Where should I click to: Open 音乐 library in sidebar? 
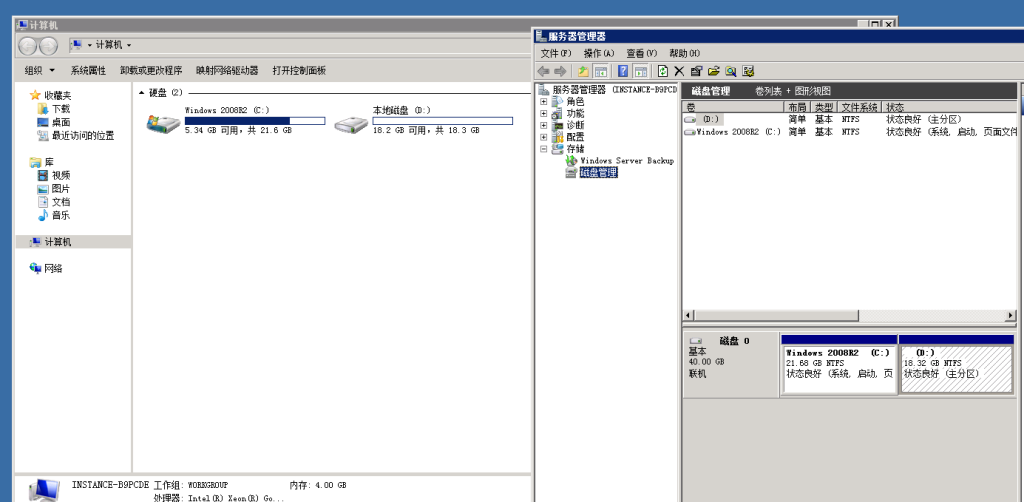click(x=61, y=215)
